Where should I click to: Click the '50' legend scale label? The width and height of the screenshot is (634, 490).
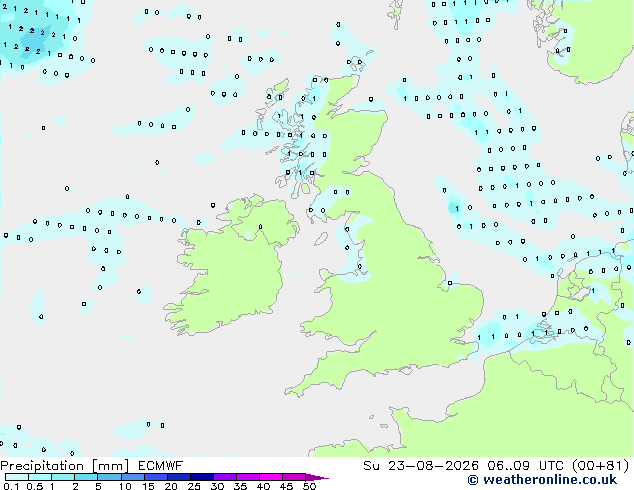[310, 486]
